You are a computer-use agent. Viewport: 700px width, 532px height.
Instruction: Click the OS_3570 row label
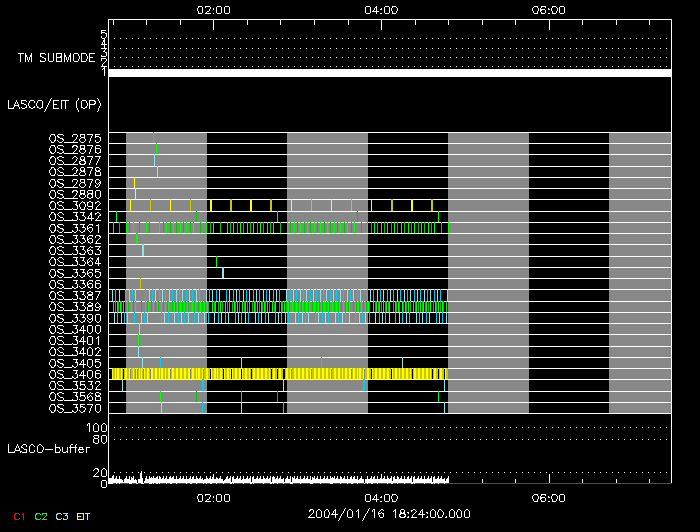coord(75,408)
